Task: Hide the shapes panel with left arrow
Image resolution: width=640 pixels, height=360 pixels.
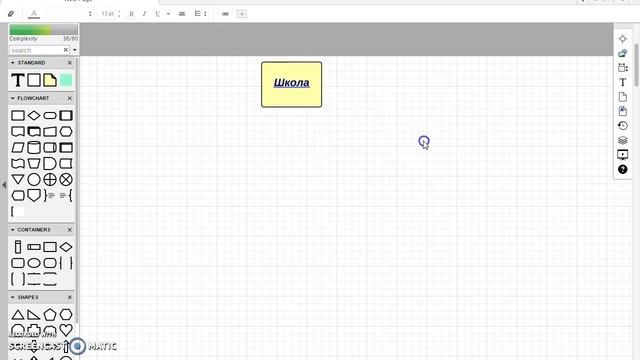Action: point(4,185)
